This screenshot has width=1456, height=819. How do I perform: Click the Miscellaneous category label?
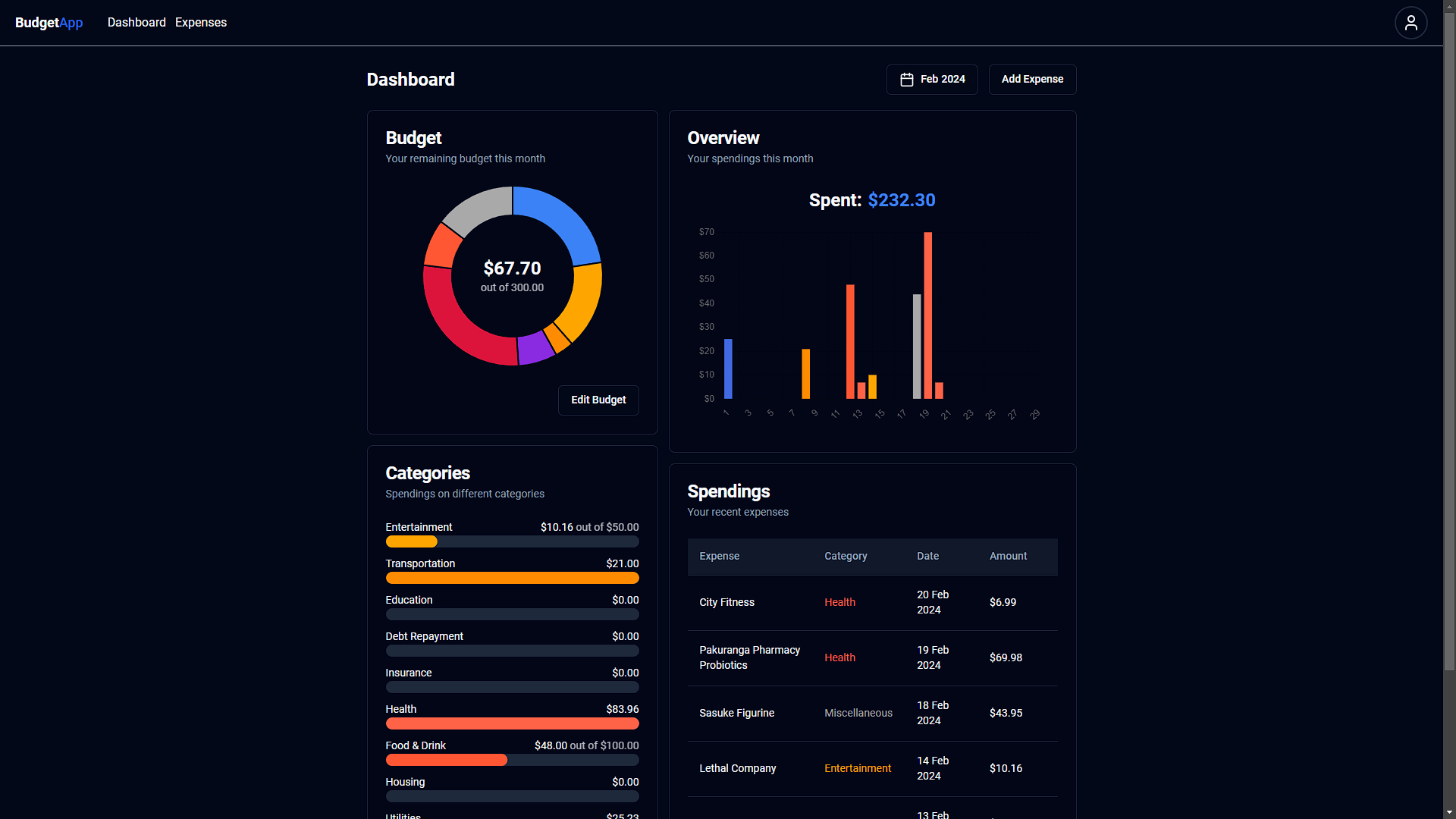coord(858,714)
